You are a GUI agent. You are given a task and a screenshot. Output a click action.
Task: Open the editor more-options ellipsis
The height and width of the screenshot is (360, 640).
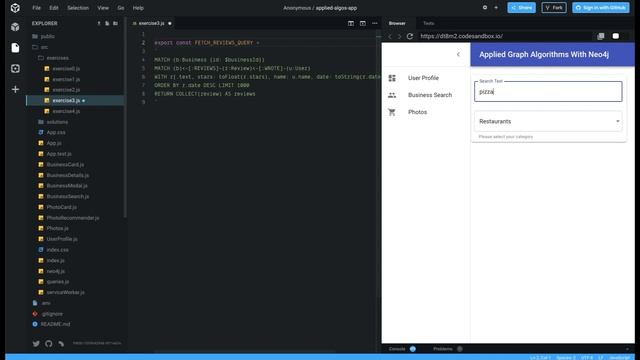click(375, 23)
